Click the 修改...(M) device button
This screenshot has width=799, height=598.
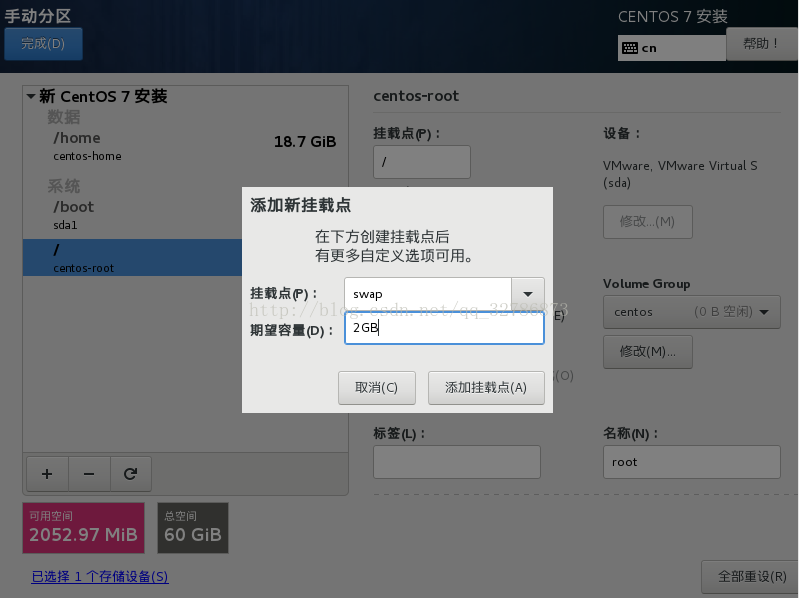click(x=648, y=222)
